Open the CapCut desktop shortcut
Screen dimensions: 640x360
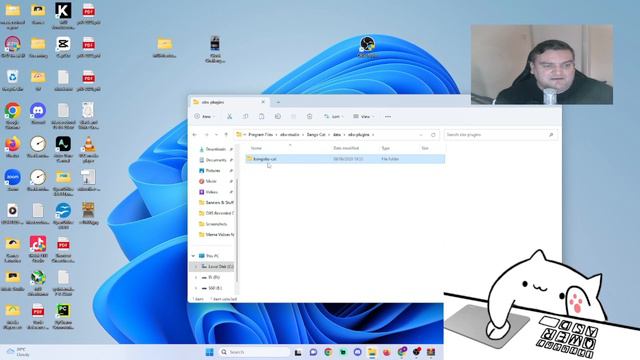coord(63,47)
